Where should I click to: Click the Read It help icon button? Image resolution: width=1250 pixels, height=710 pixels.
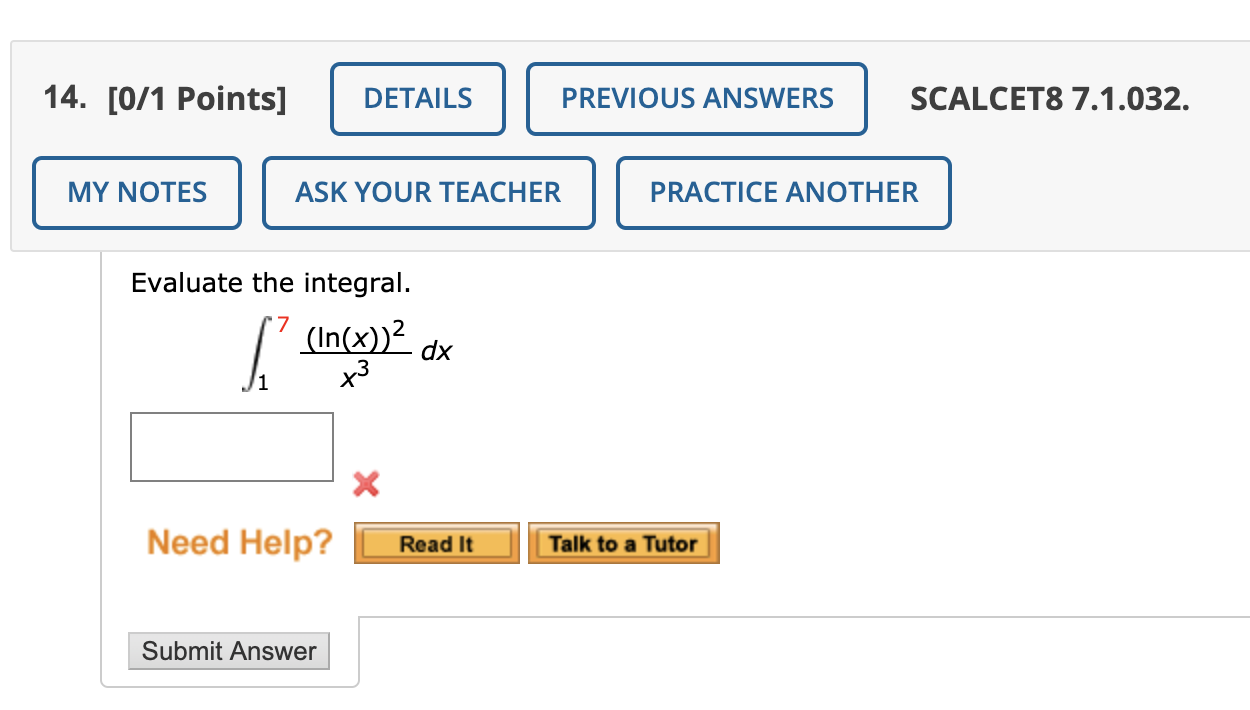[x=436, y=543]
